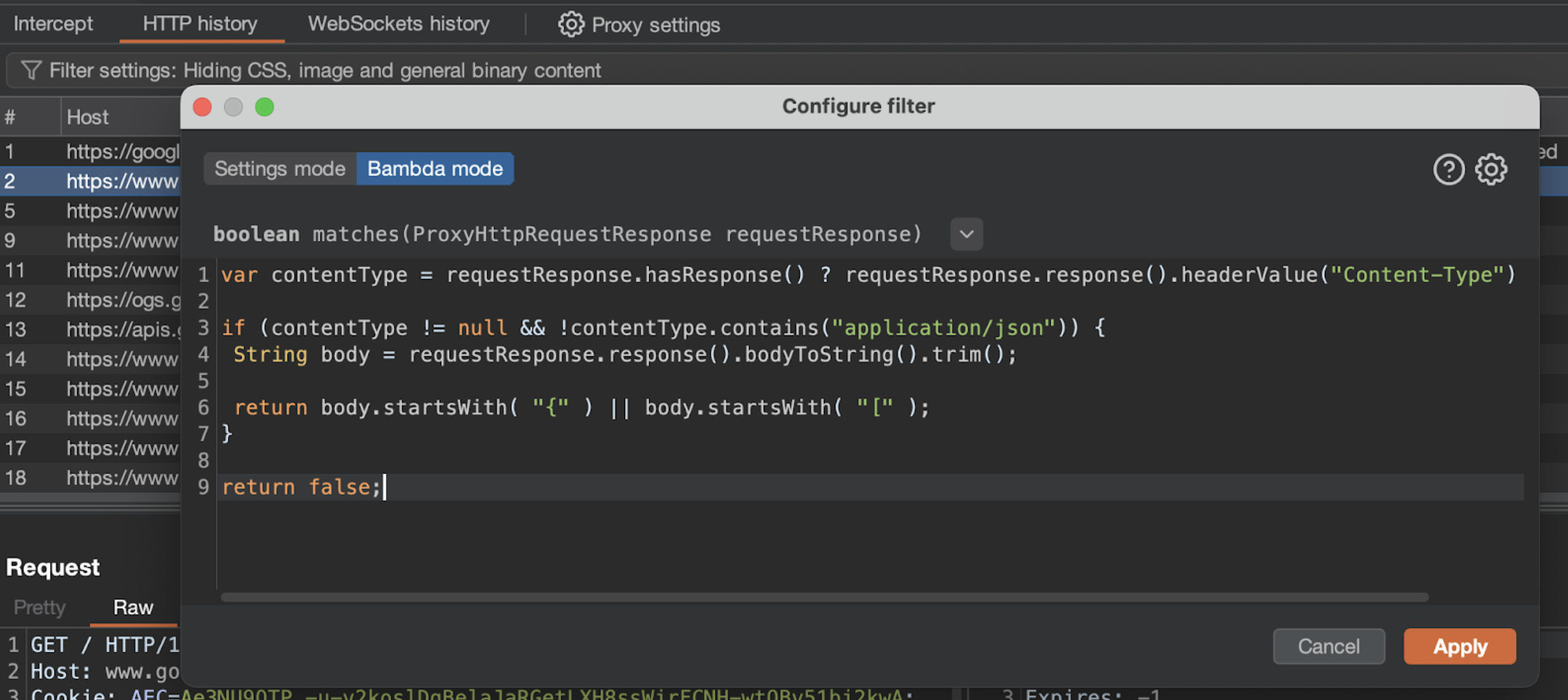Viewport: 1568px width, 700px height.
Task: Switch to Bambda mode
Action: (434, 169)
